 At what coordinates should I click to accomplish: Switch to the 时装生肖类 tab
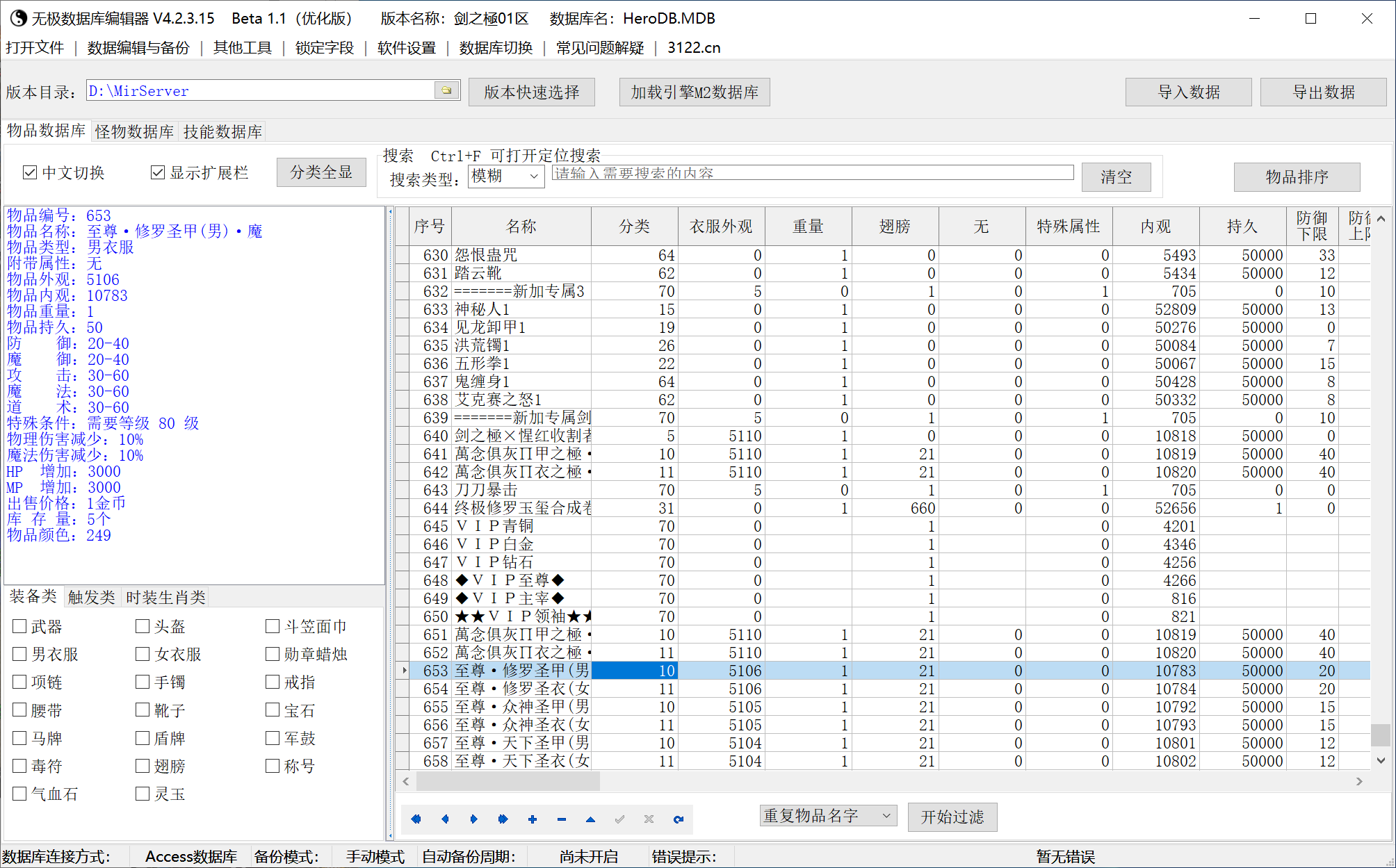pos(166,597)
